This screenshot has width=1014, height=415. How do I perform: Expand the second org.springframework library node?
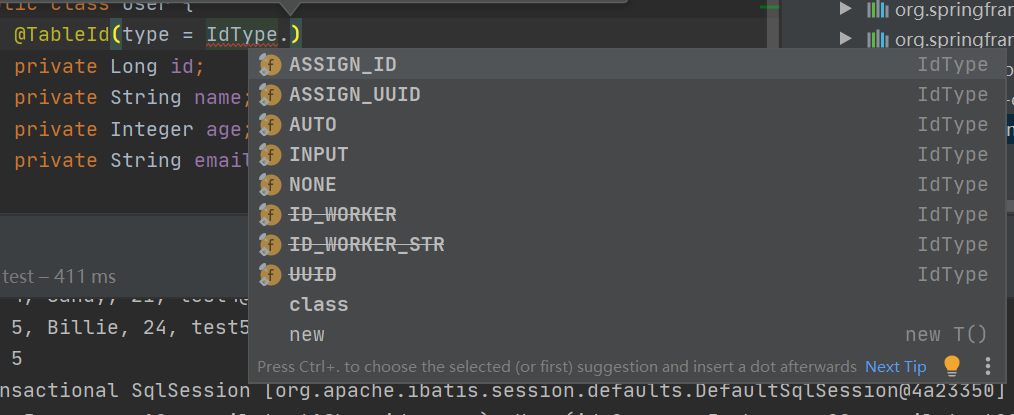click(846, 40)
